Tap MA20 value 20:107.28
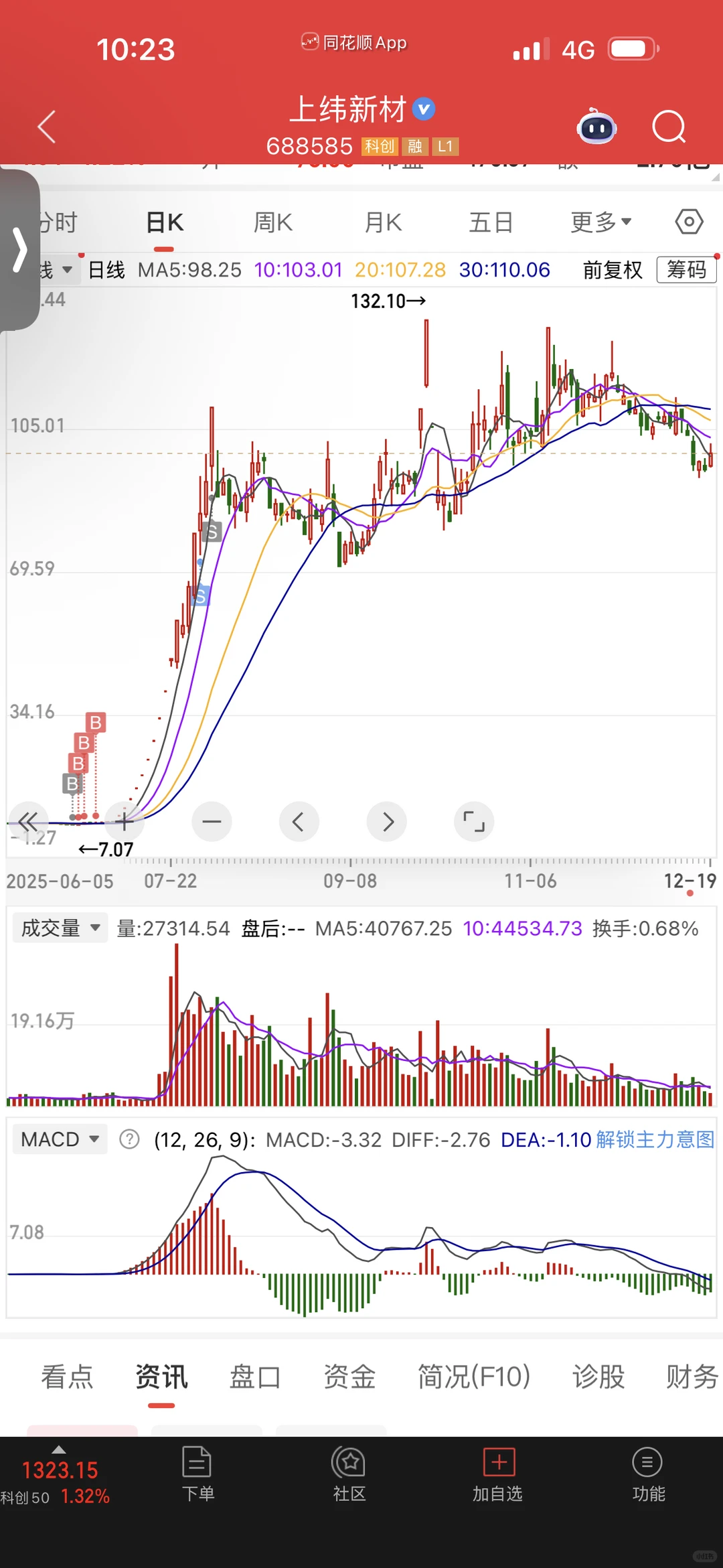Viewport: 723px width, 1568px height. (x=400, y=270)
